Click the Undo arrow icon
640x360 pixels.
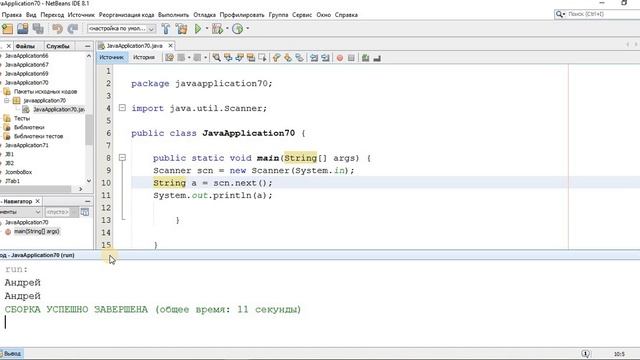(x=57, y=29)
